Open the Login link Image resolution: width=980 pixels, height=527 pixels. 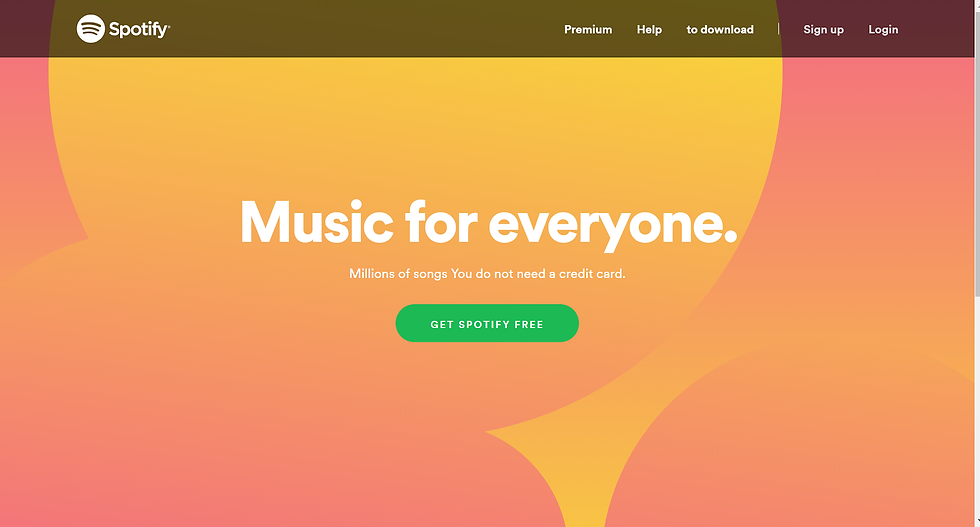[x=883, y=29]
